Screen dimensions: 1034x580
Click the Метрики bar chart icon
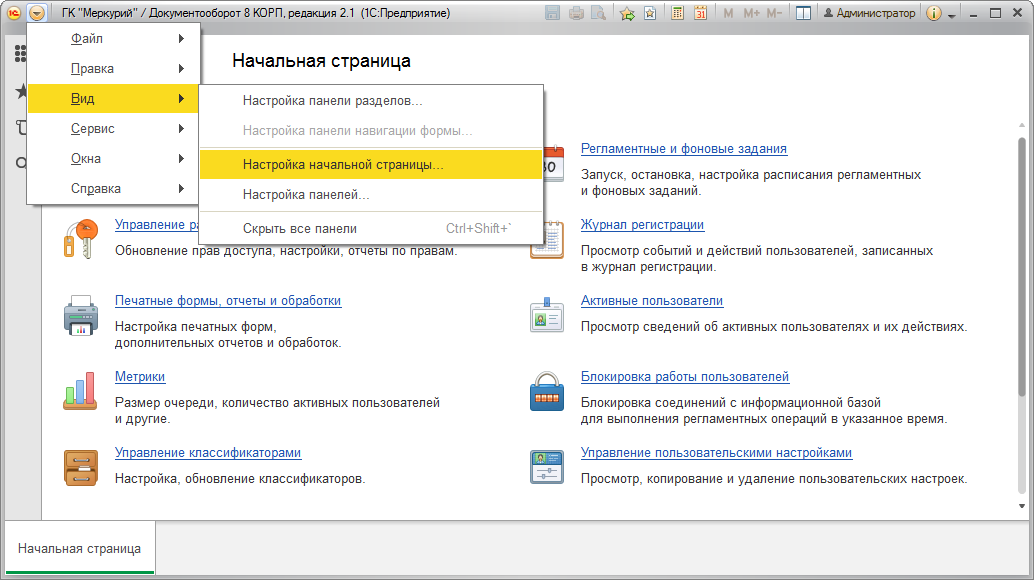(x=80, y=390)
